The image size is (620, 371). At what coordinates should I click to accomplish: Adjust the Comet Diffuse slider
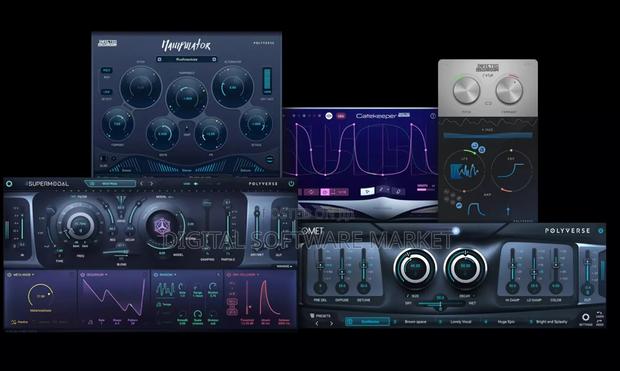(x=342, y=271)
